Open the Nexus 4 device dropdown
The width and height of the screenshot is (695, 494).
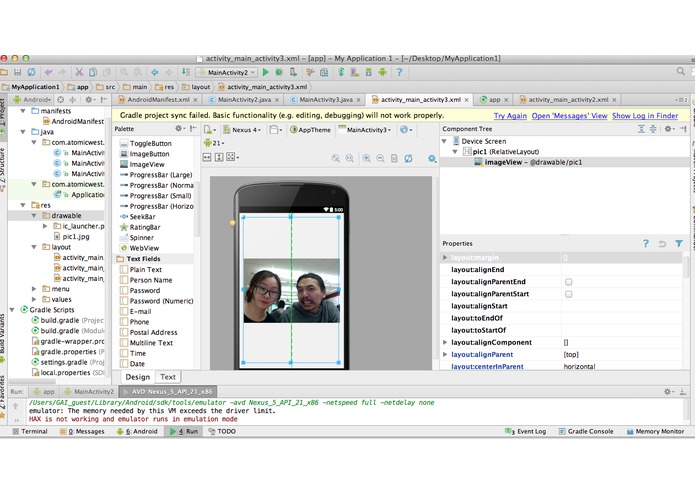242,130
